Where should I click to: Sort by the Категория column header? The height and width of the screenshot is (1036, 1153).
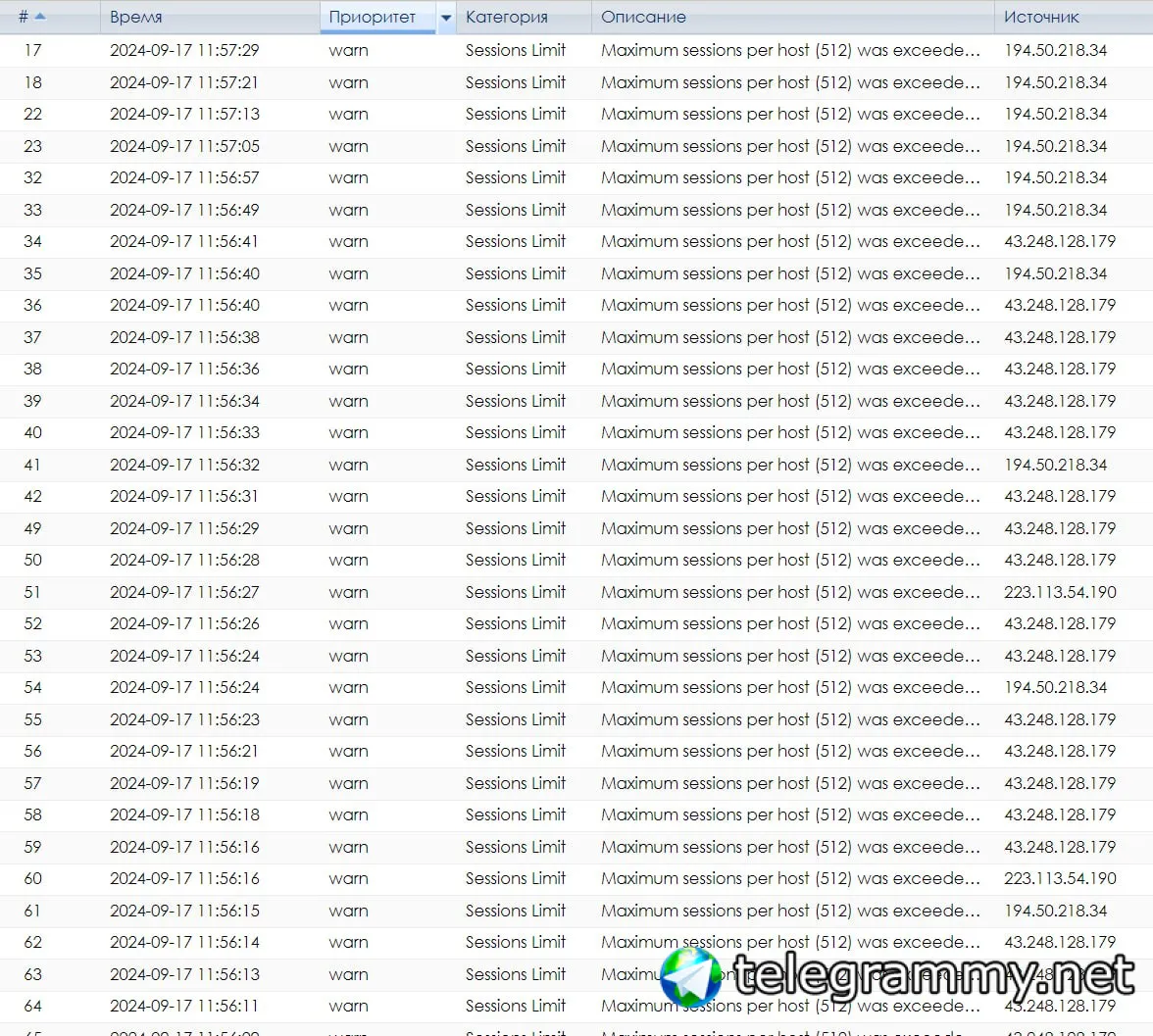point(507,17)
